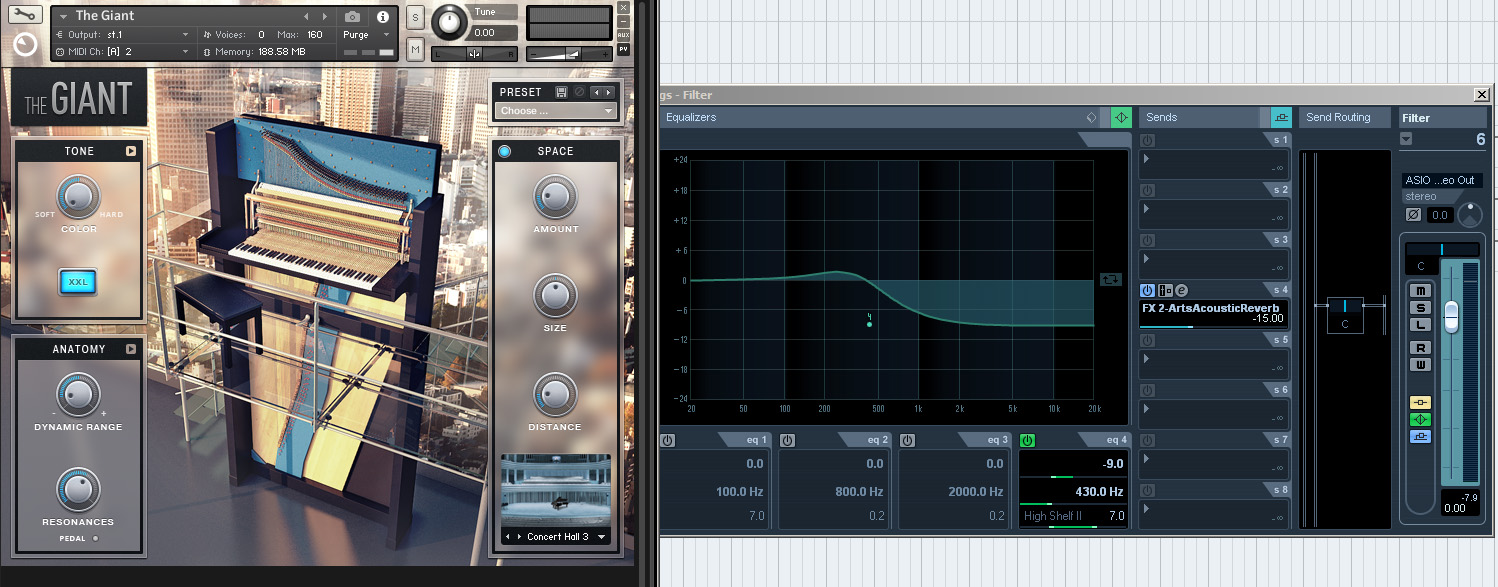Click Kontakt stereo pan slider
This screenshot has height=587, width=1498.
[475, 53]
